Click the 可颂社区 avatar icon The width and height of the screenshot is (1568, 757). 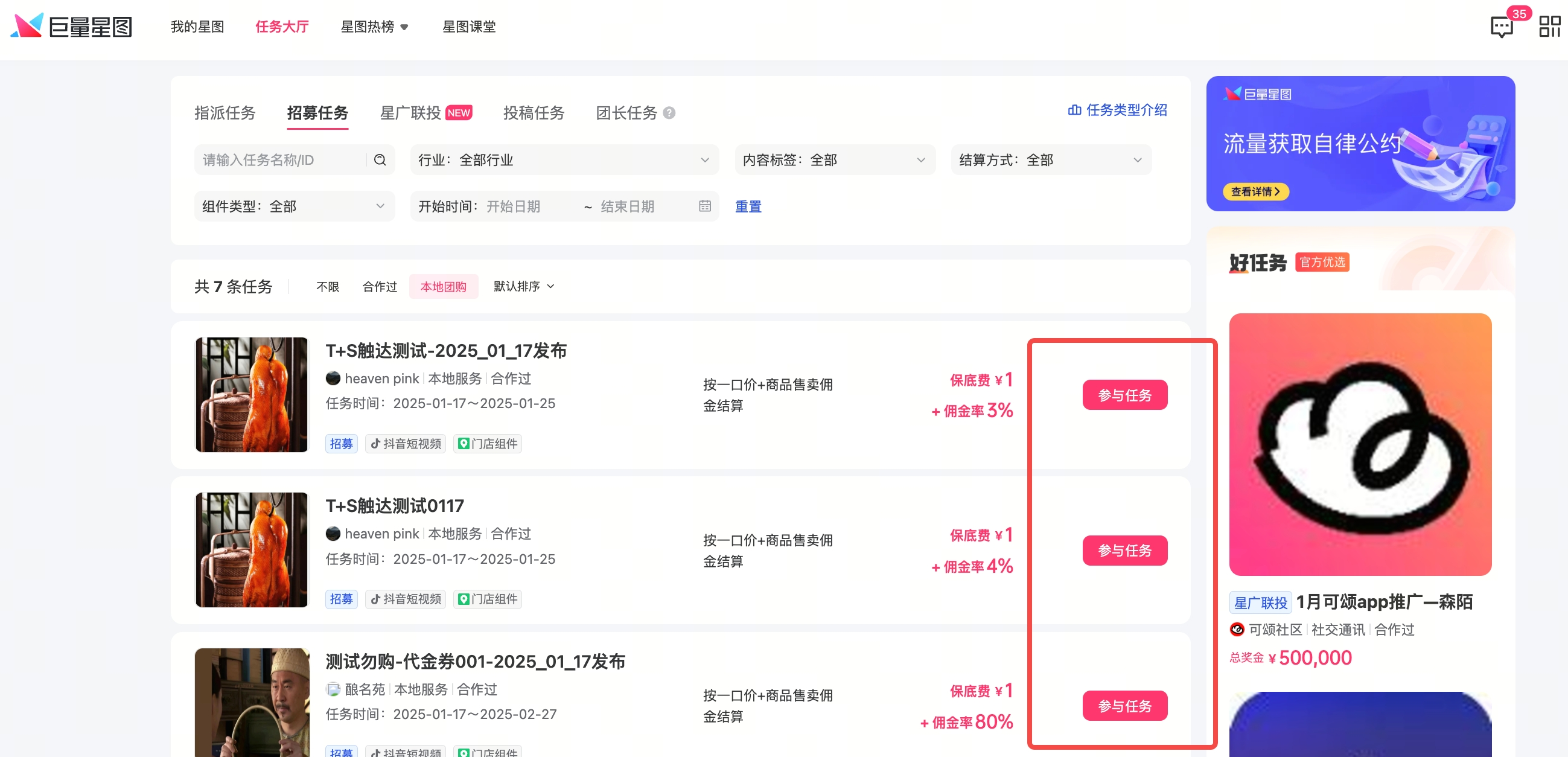(x=1237, y=629)
